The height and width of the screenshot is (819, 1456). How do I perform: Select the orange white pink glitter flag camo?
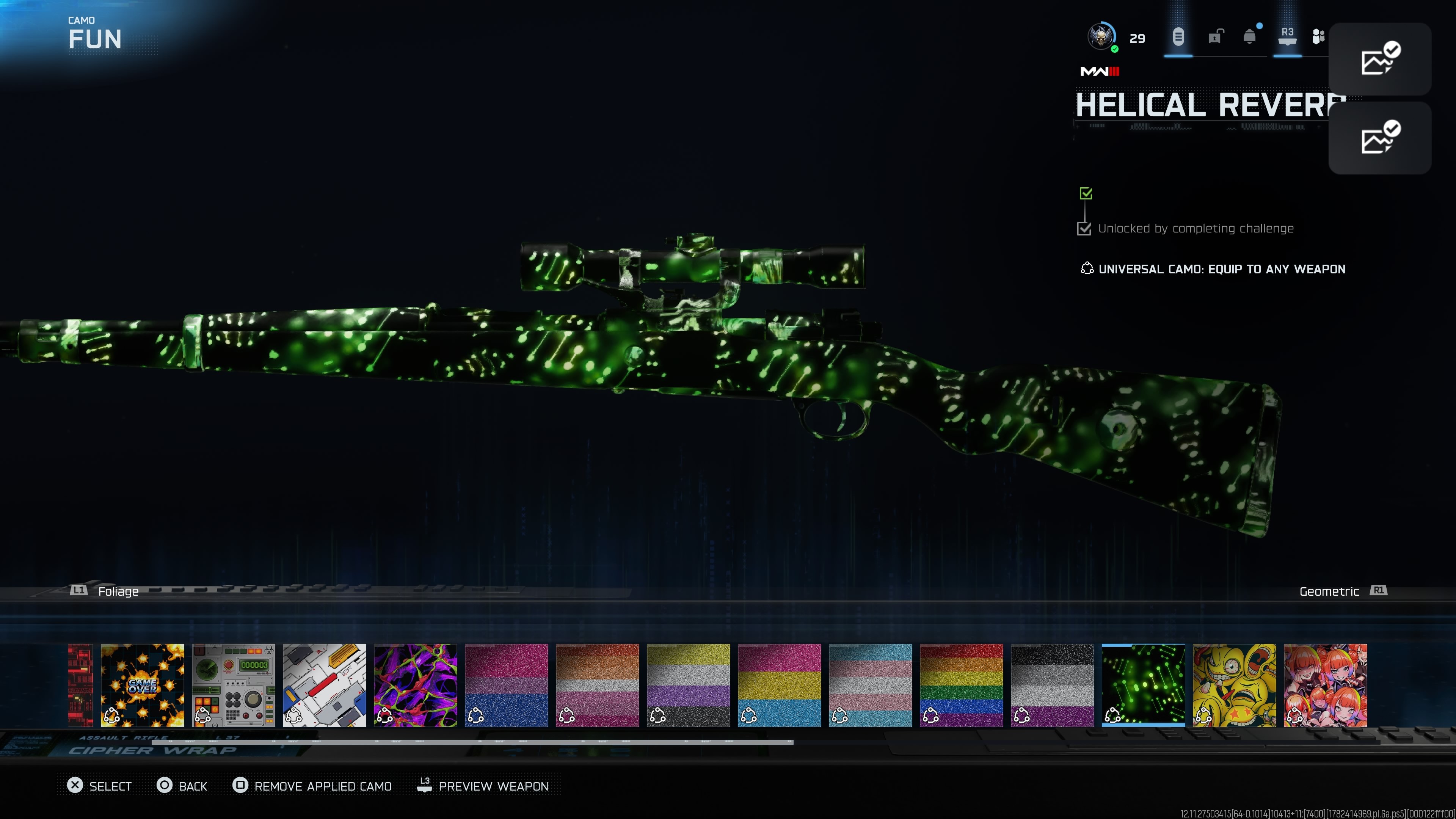coord(598,685)
